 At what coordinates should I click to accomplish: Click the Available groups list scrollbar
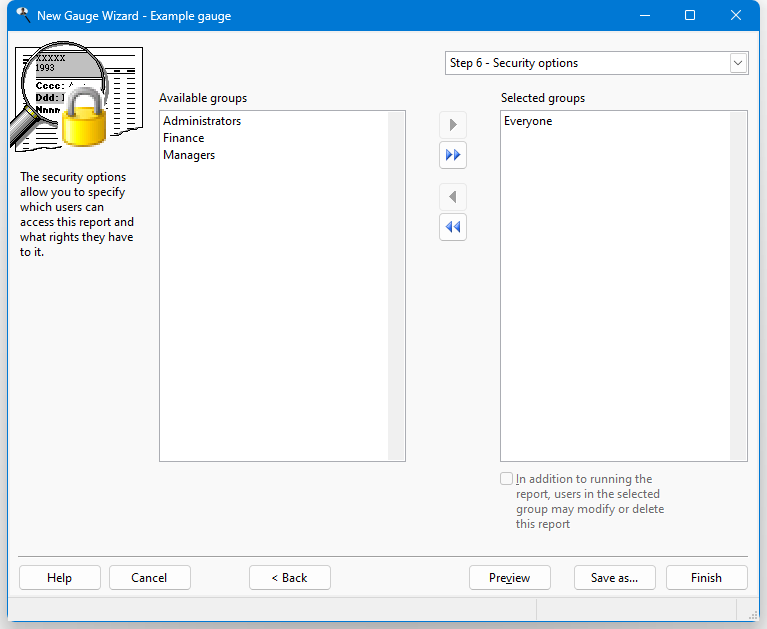point(396,286)
